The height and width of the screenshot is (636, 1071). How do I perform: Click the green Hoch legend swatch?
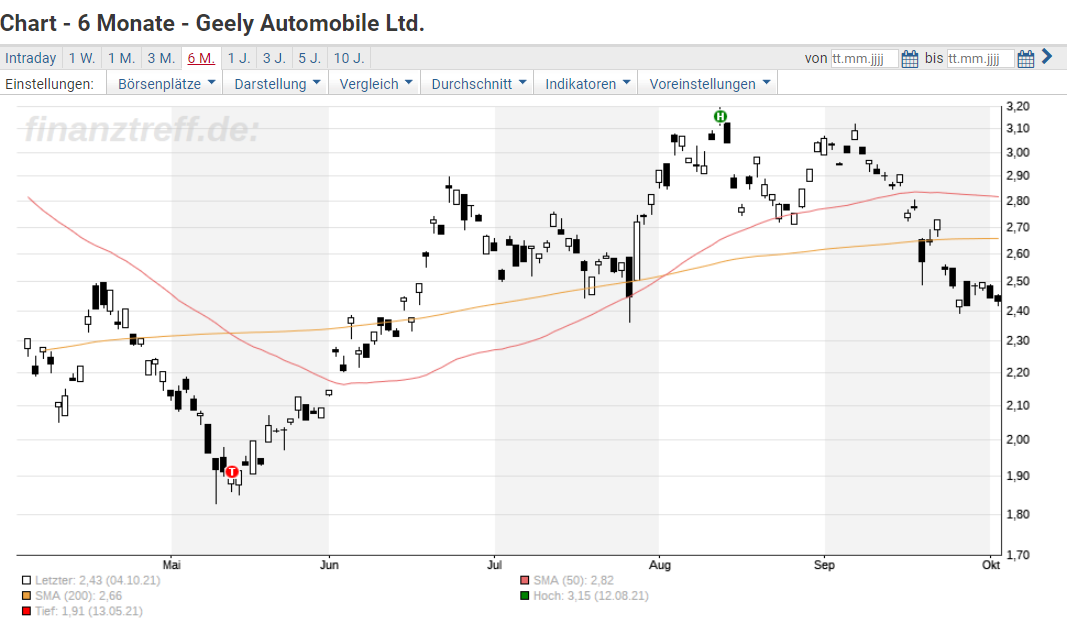[525, 596]
